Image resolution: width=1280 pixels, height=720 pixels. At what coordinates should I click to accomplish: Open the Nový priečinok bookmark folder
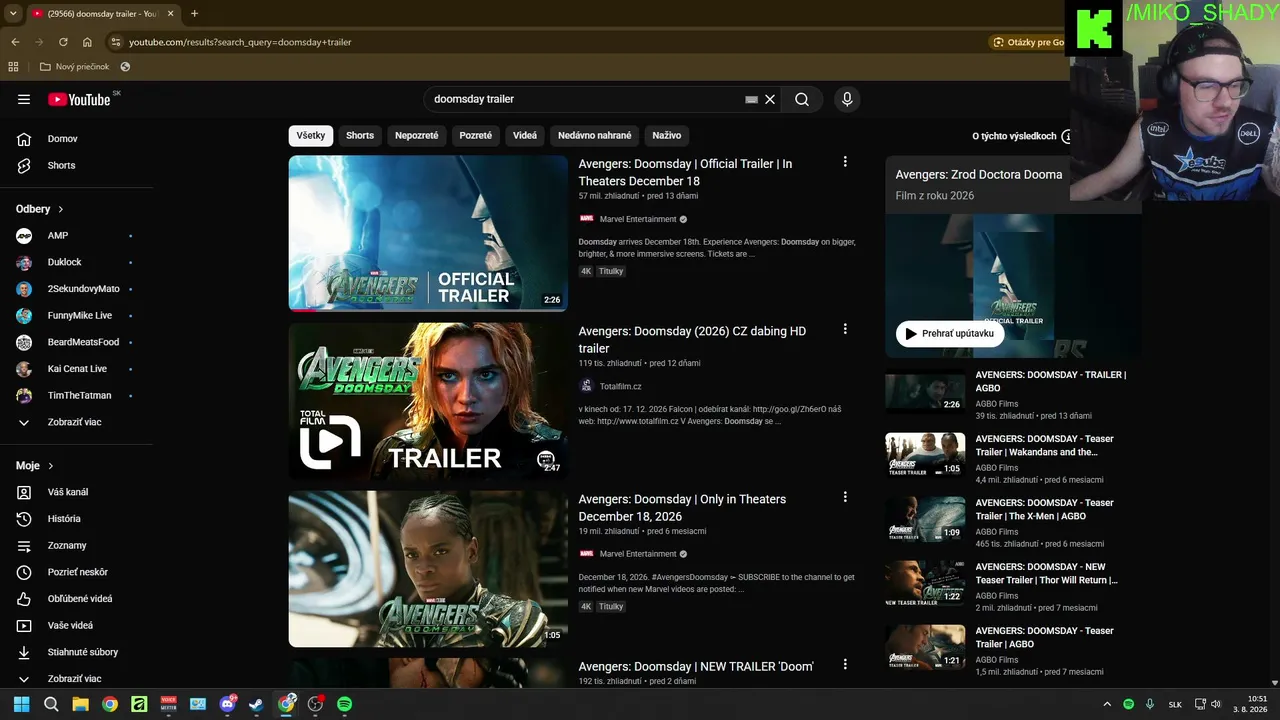[x=74, y=67]
